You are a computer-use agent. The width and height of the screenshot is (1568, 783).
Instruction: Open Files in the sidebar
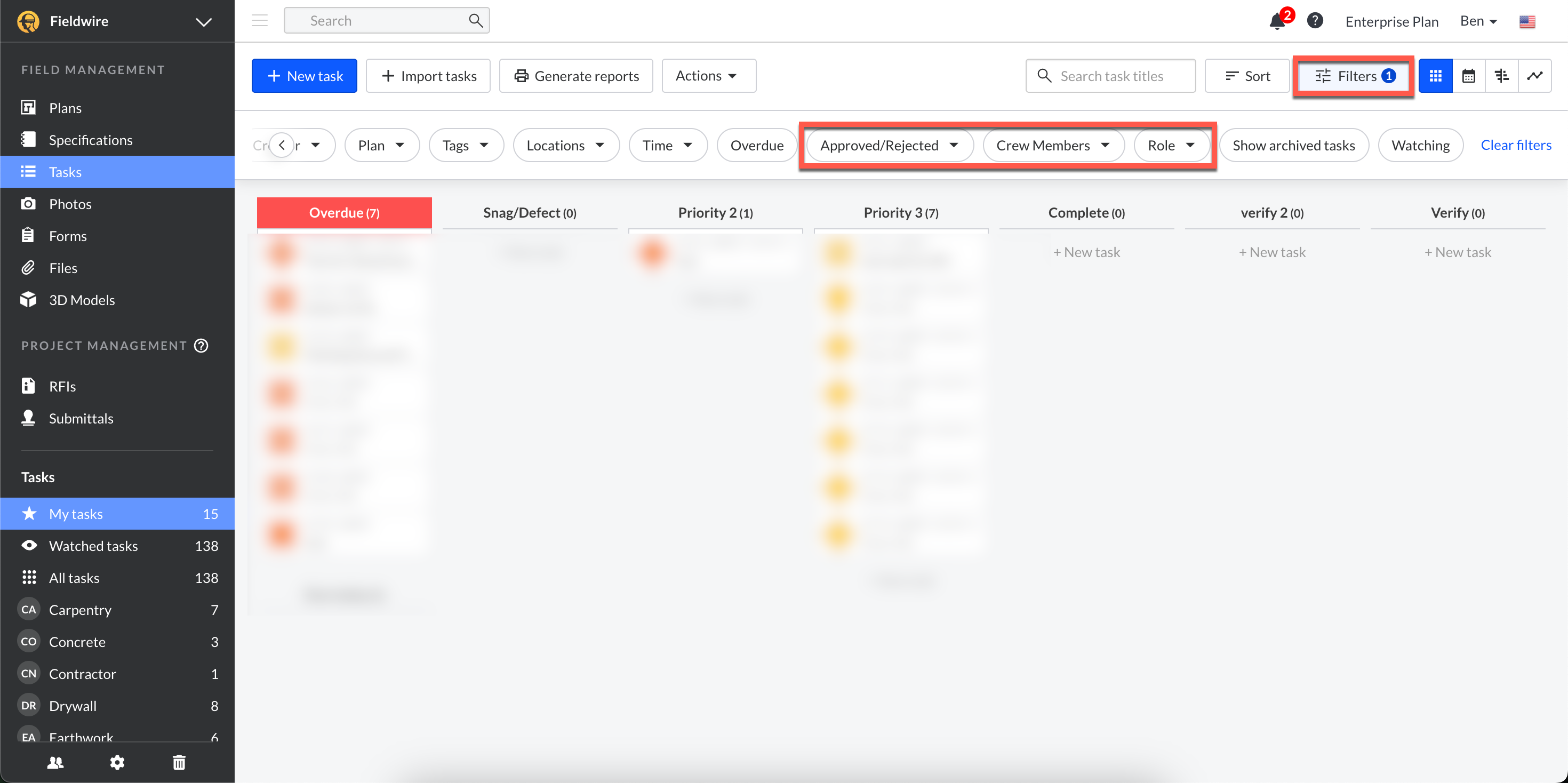click(x=117, y=268)
